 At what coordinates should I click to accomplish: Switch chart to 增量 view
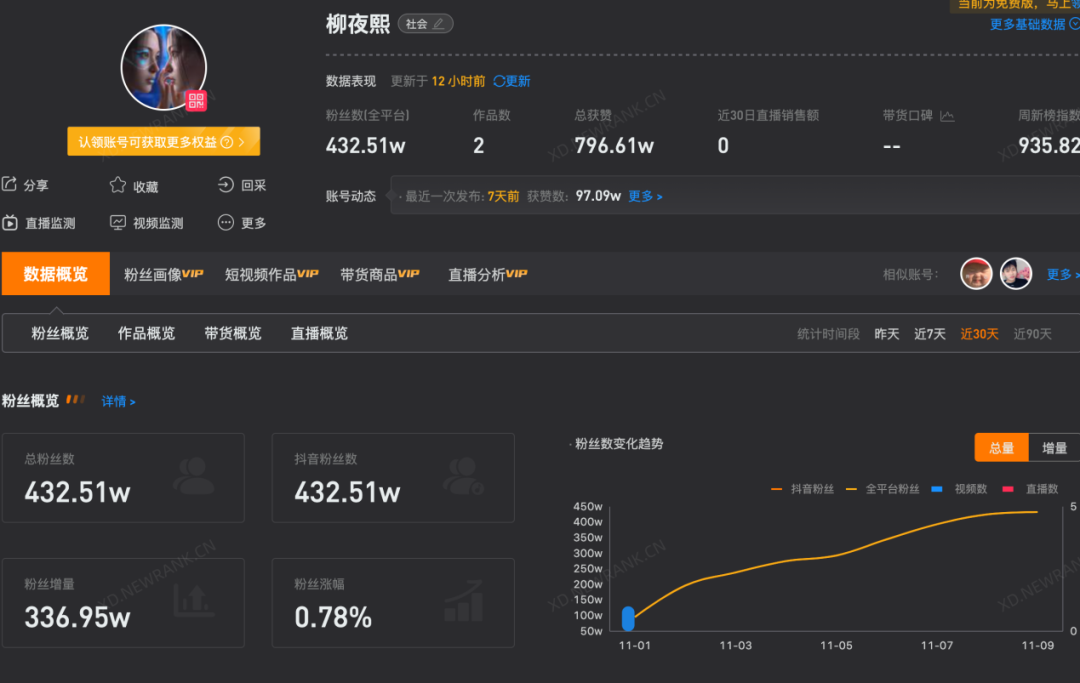[x=1054, y=448]
